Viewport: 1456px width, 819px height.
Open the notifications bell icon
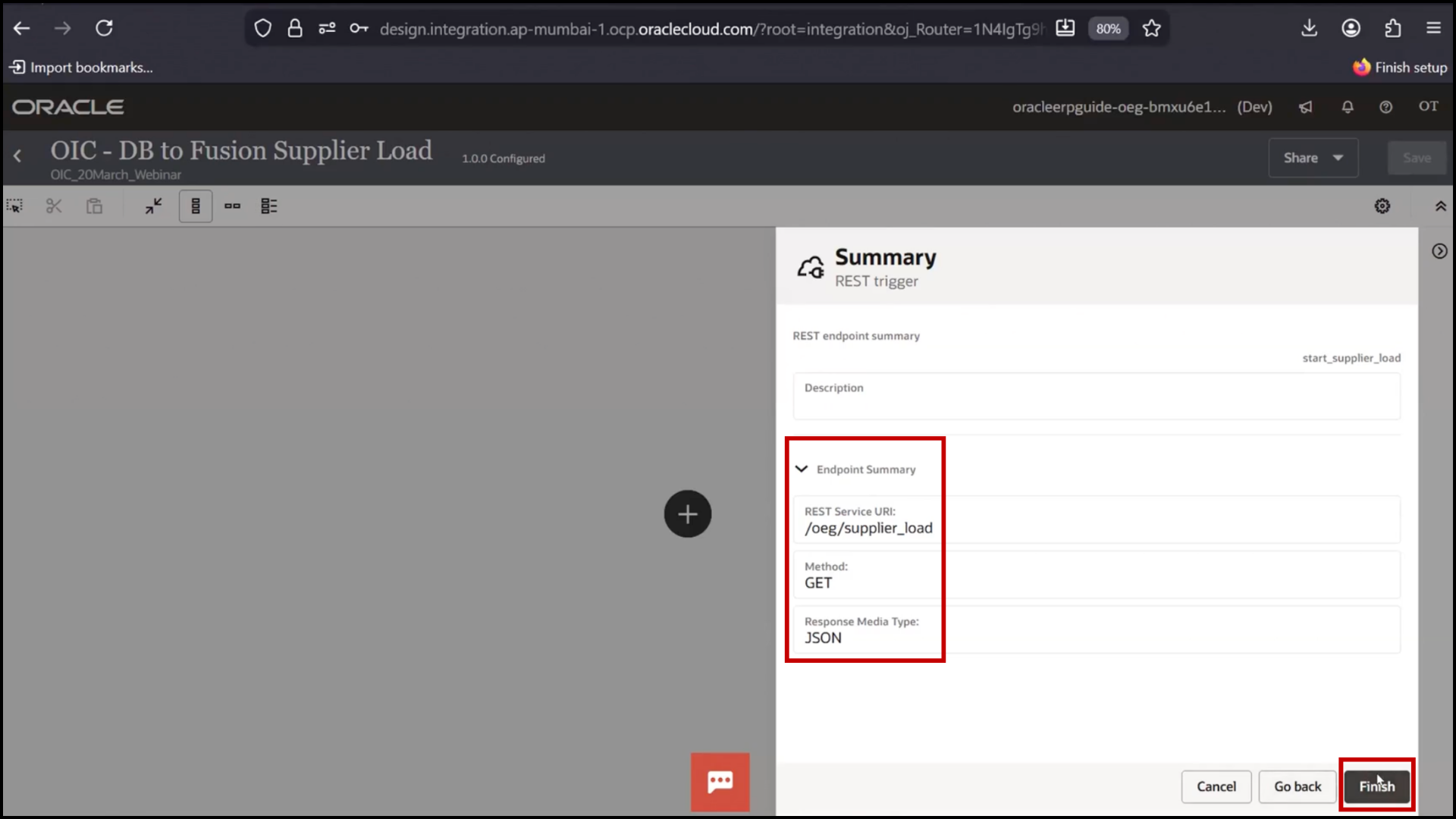(x=1348, y=107)
